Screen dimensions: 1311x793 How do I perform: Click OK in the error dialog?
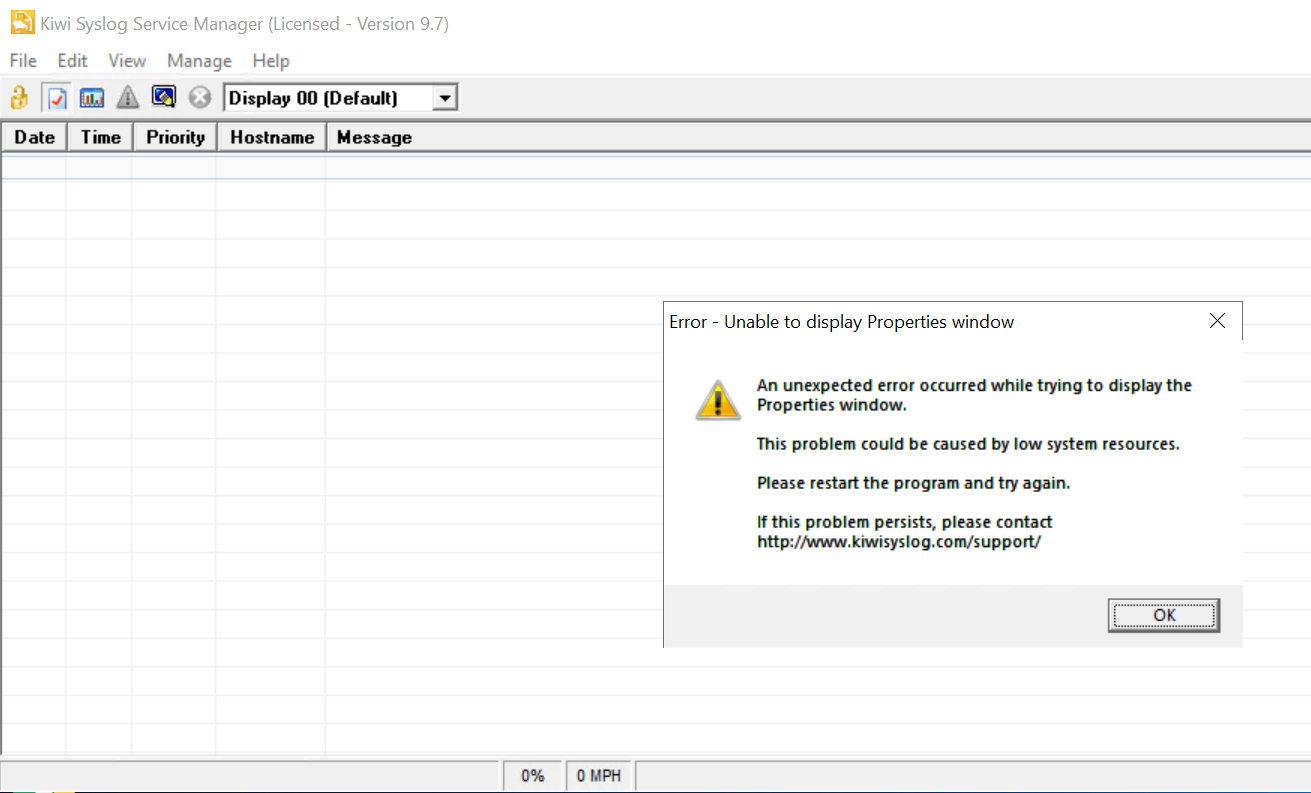tap(1164, 616)
